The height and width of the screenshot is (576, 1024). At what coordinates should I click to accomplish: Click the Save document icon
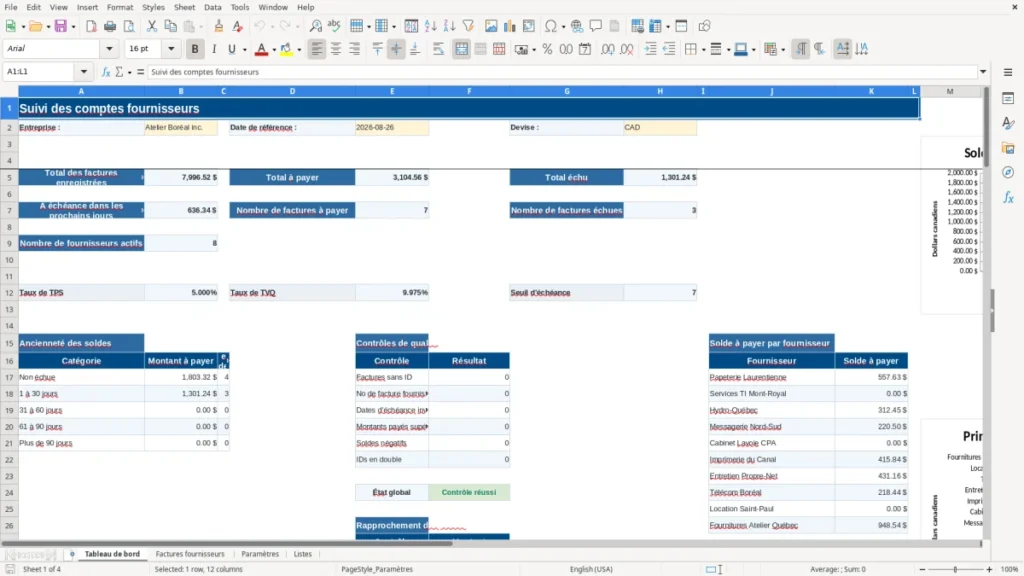pyautogui.click(x=60, y=26)
